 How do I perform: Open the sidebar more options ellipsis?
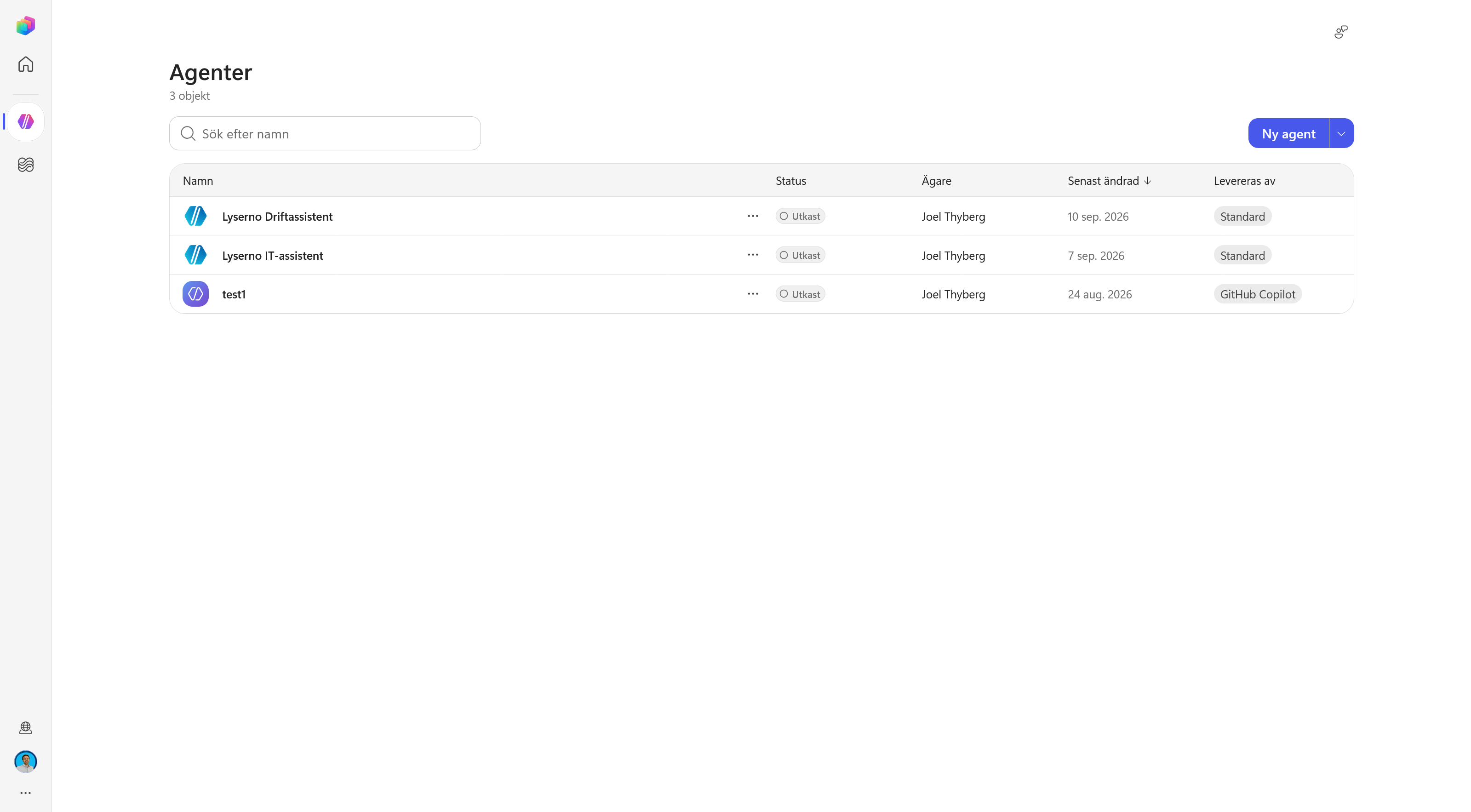pyautogui.click(x=26, y=793)
